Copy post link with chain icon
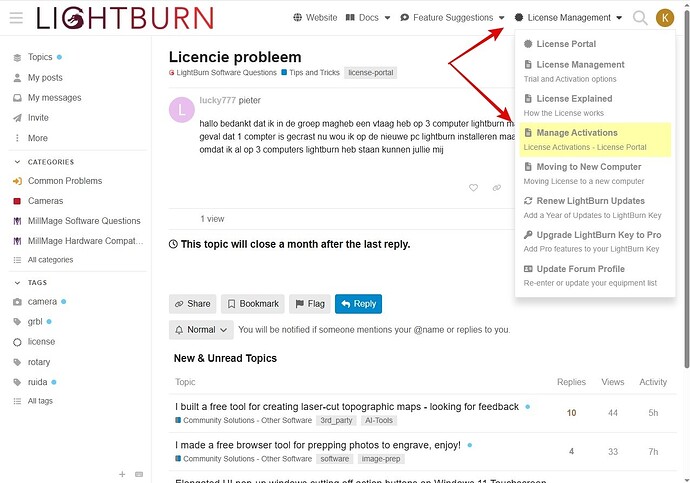 496,188
